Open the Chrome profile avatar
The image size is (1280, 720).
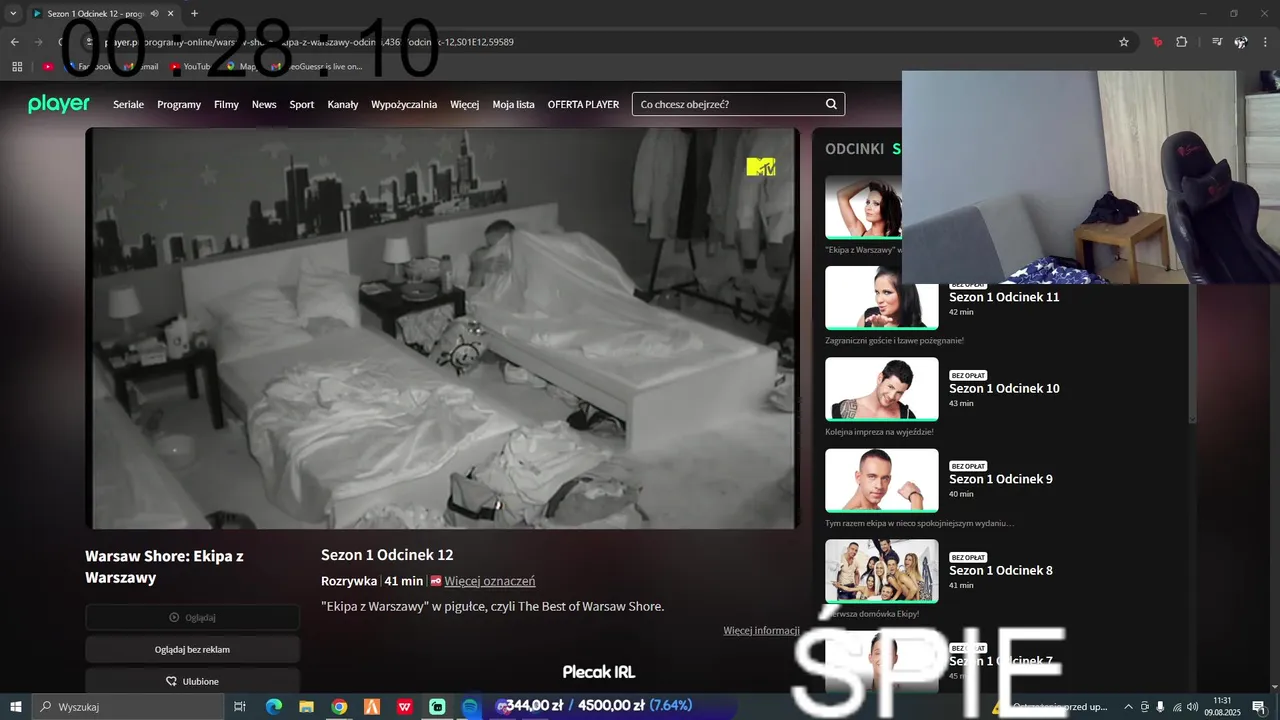1241,42
